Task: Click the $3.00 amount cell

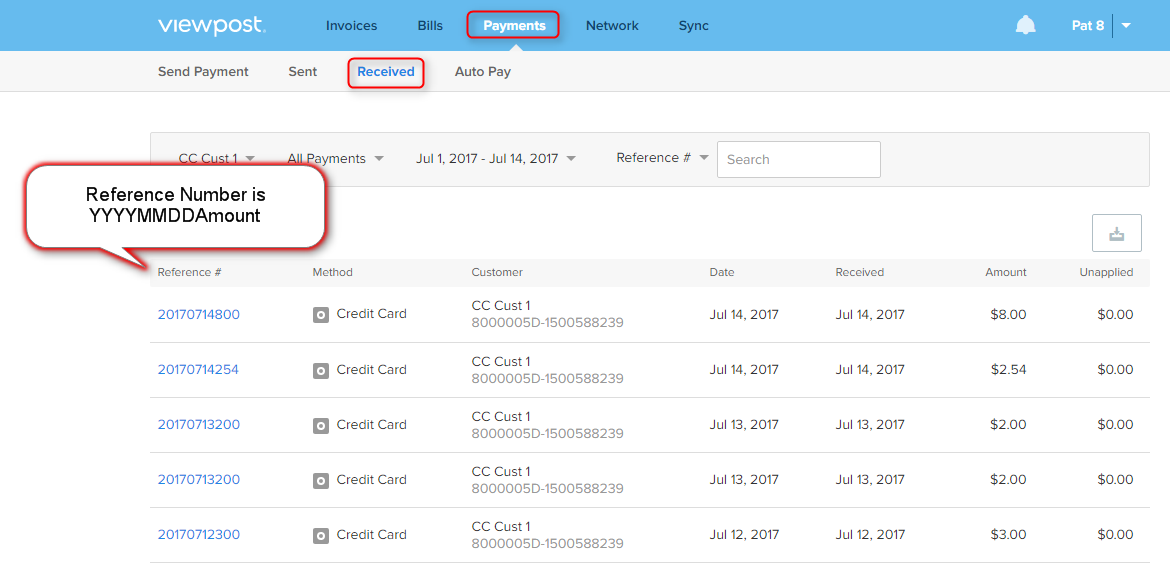Action: [x=1008, y=535]
